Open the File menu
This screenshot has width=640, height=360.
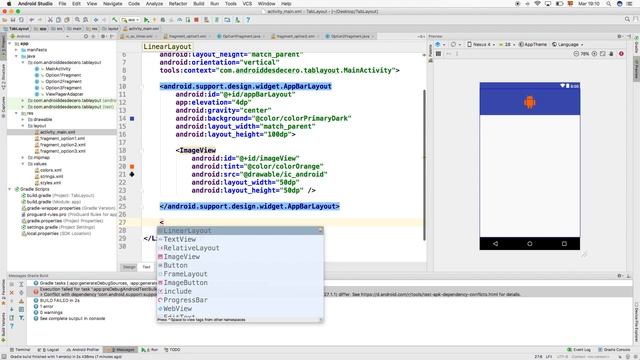(62, 3)
